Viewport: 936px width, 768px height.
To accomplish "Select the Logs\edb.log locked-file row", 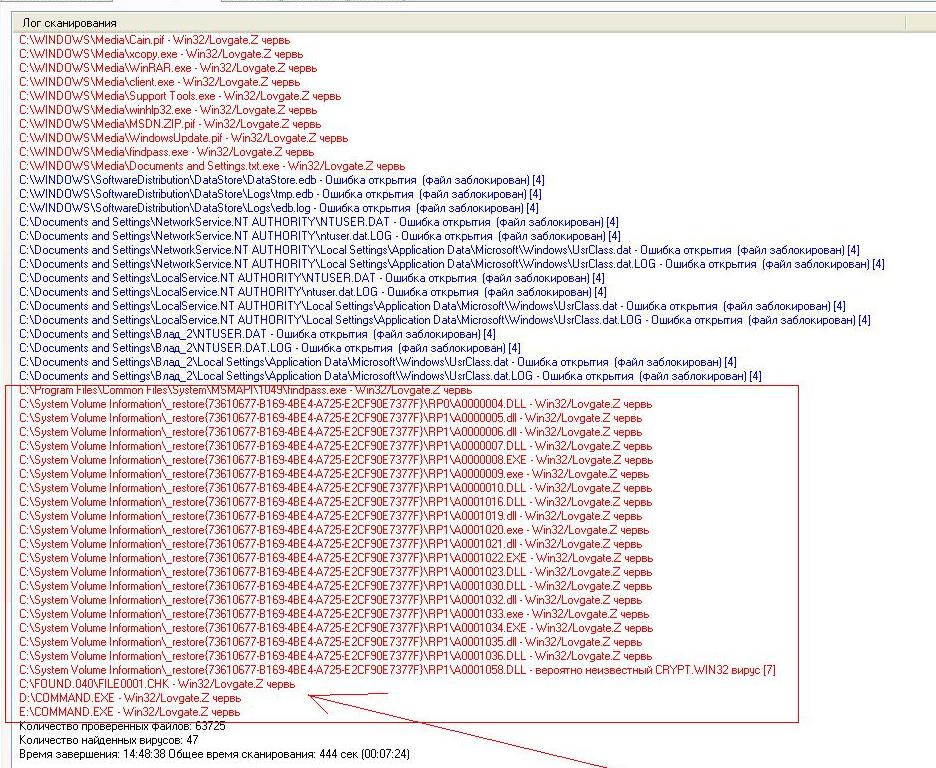I will (279, 208).
